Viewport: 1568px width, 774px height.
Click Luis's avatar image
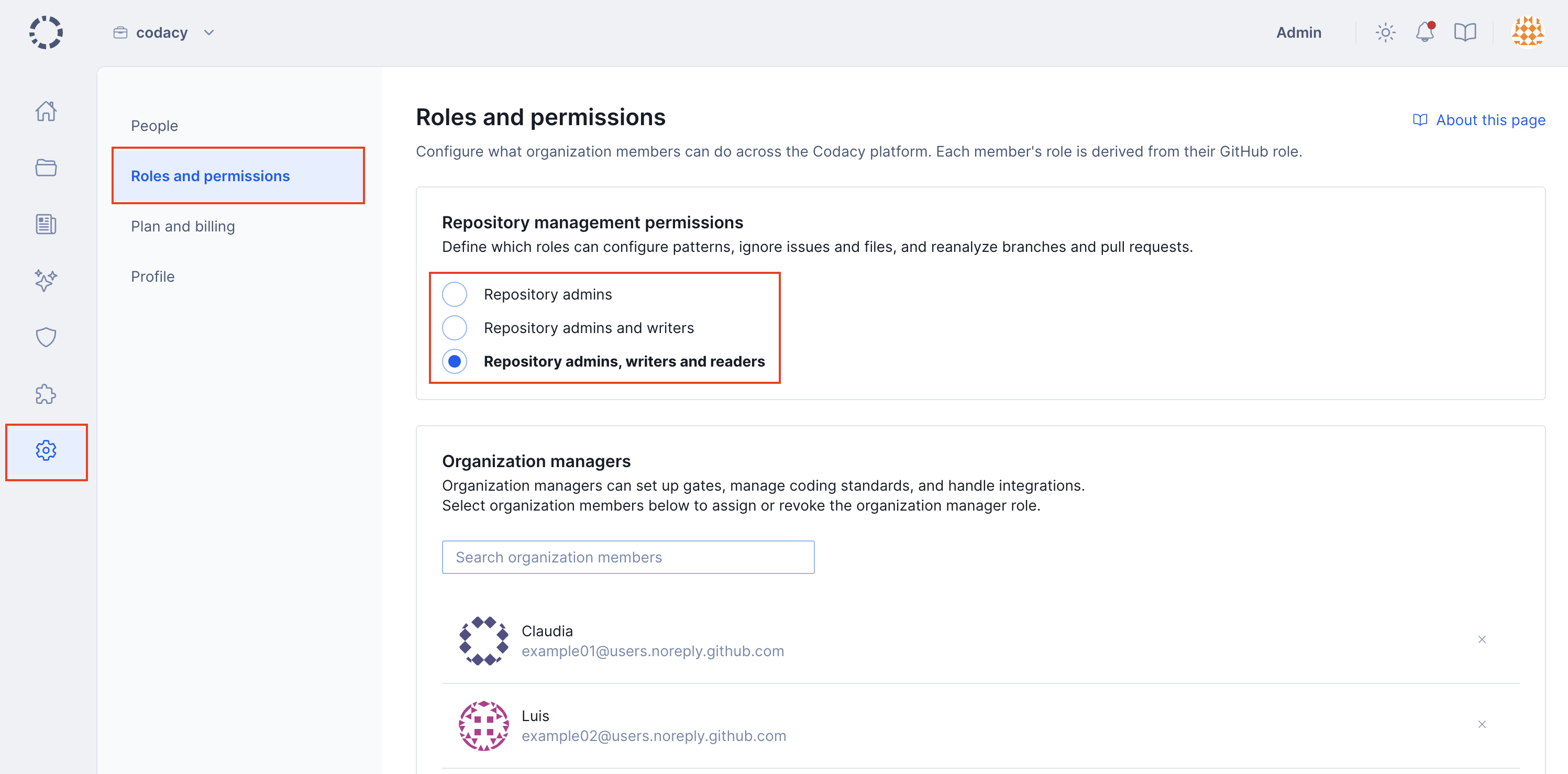tap(483, 725)
